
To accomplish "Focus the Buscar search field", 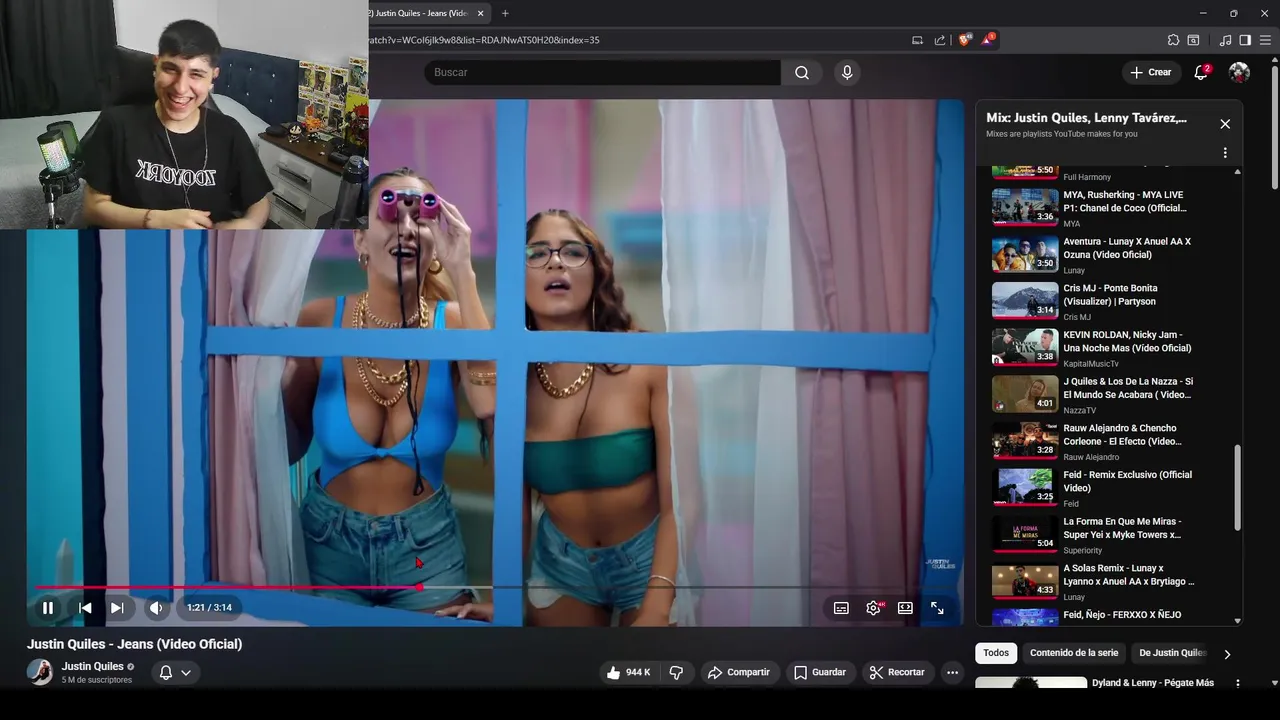I will coord(602,72).
